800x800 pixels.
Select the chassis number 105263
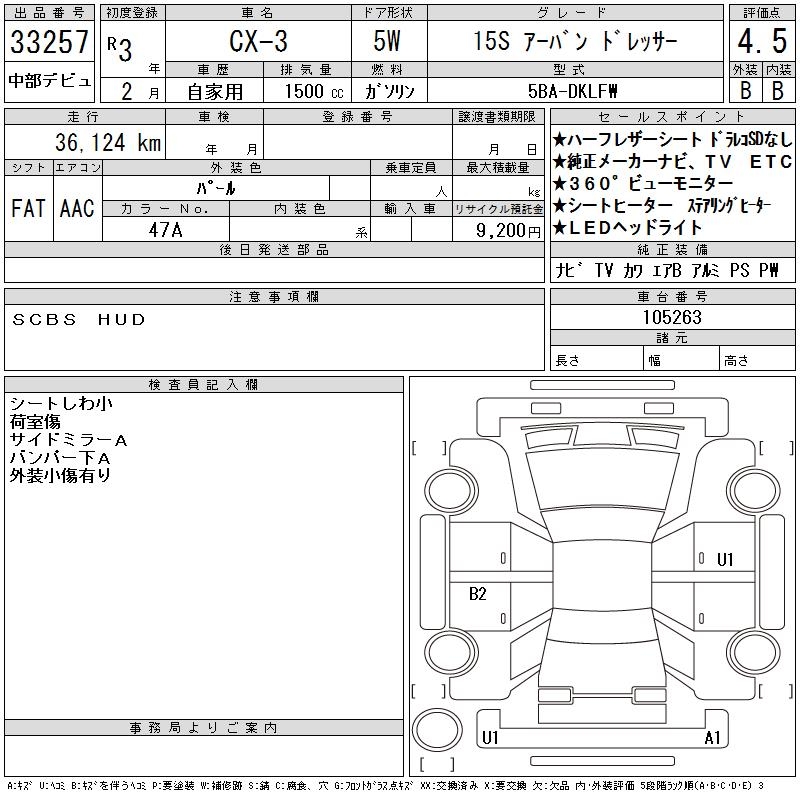(672, 317)
